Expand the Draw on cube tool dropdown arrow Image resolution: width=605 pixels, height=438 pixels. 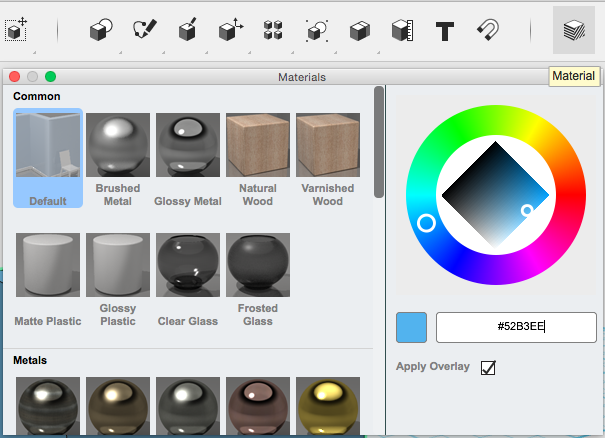206,52
